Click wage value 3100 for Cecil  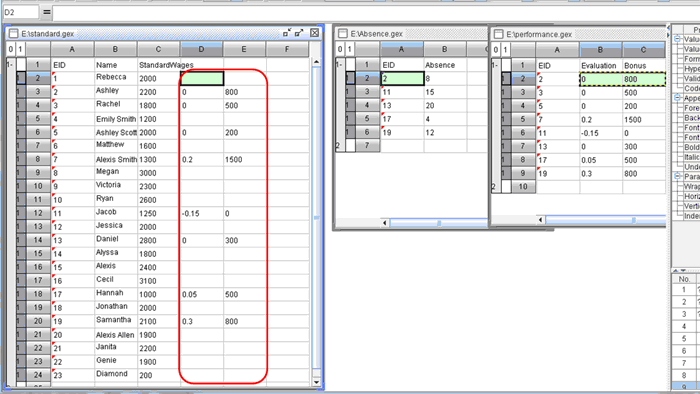(x=158, y=281)
